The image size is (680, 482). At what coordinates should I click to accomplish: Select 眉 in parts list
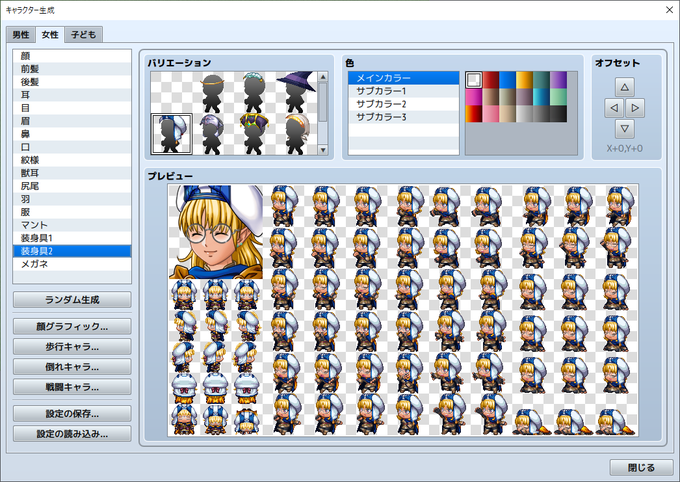point(72,121)
